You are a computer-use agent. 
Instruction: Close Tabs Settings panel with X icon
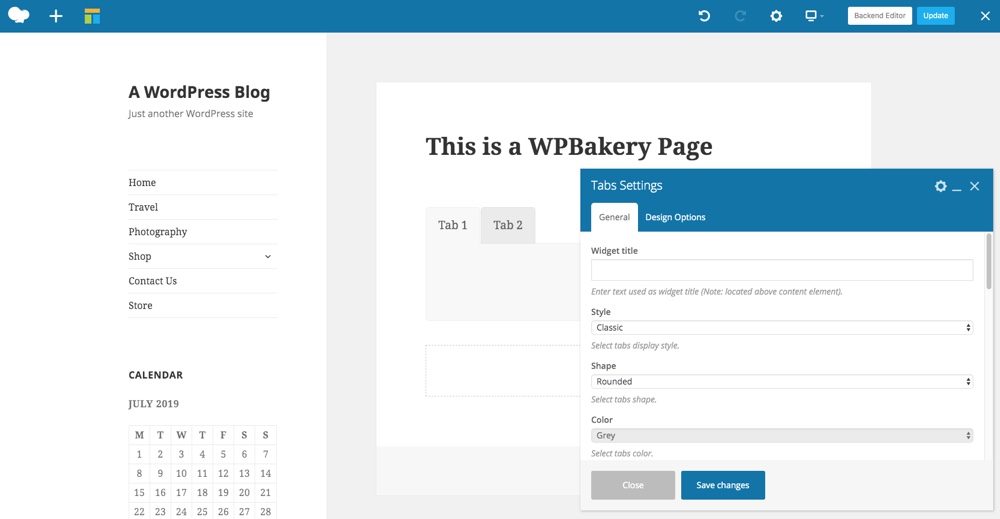(x=974, y=186)
